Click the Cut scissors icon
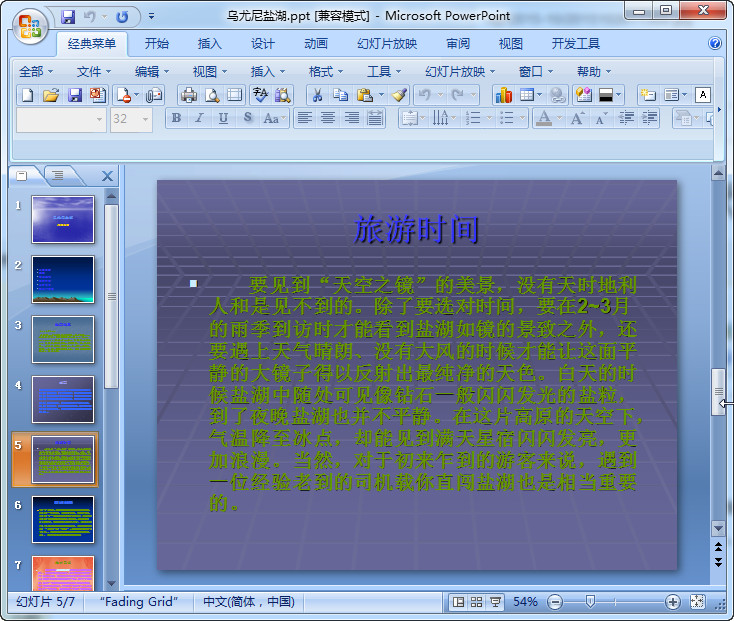The image size is (734, 621). 317,95
